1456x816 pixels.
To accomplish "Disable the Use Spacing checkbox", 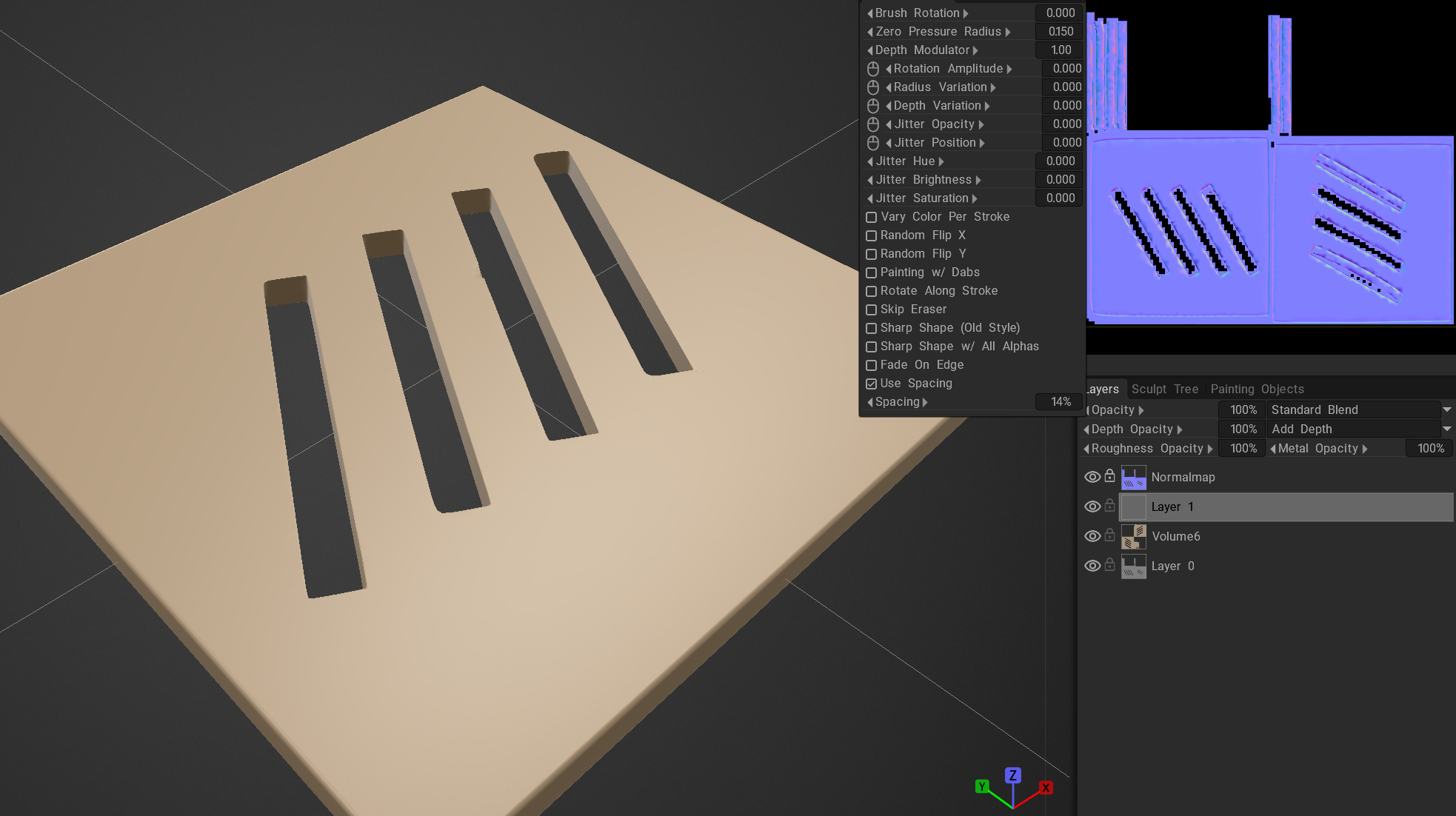I will (872, 384).
